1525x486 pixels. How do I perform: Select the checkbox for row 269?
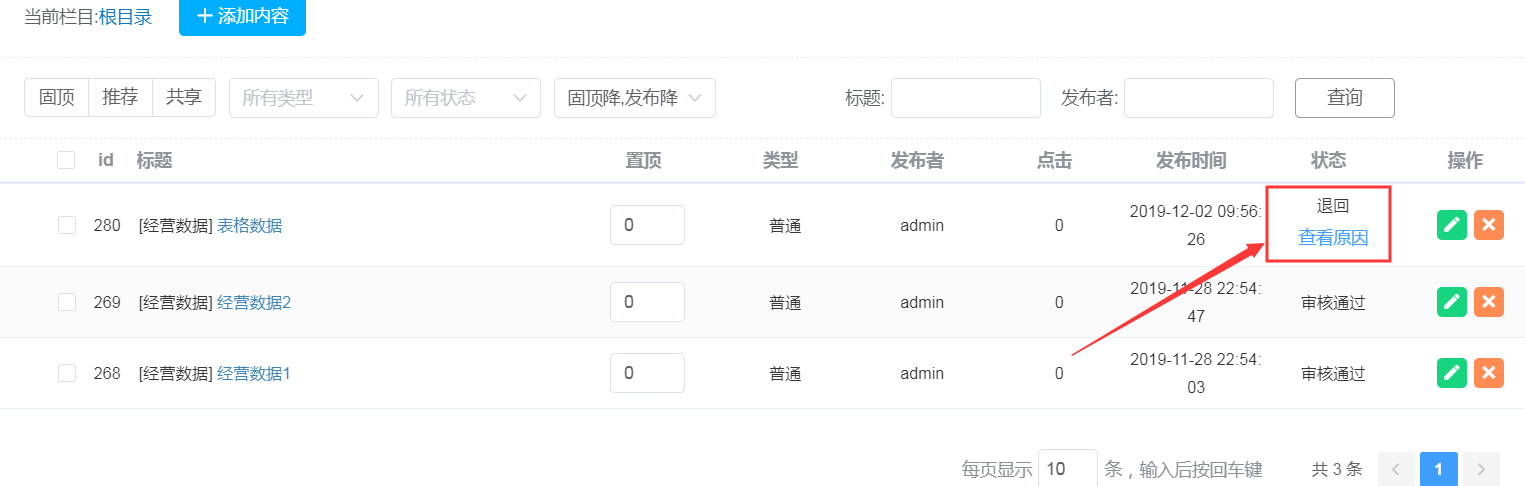pyautogui.click(x=67, y=302)
